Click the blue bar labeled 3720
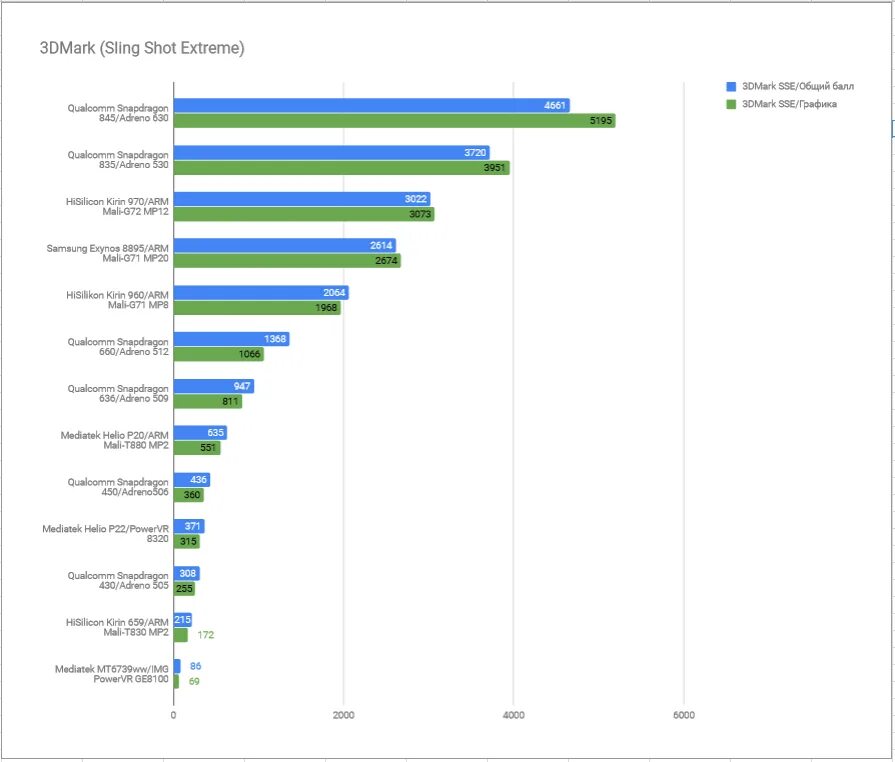The width and height of the screenshot is (895, 762). point(332,152)
